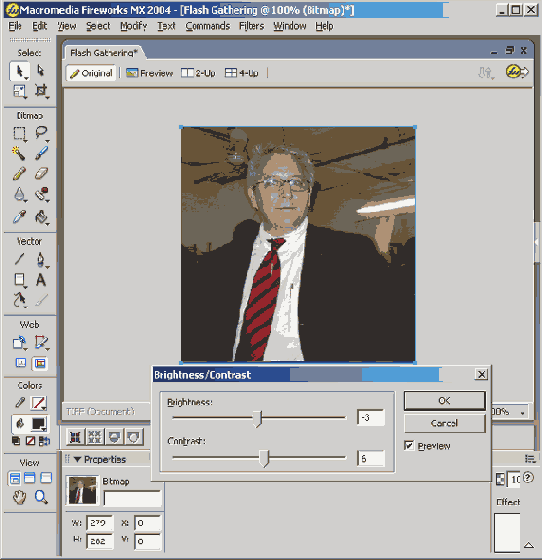Click Cancel in Brightness/Contrast dialog
This screenshot has width=542, height=560.
tap(445, 423)
